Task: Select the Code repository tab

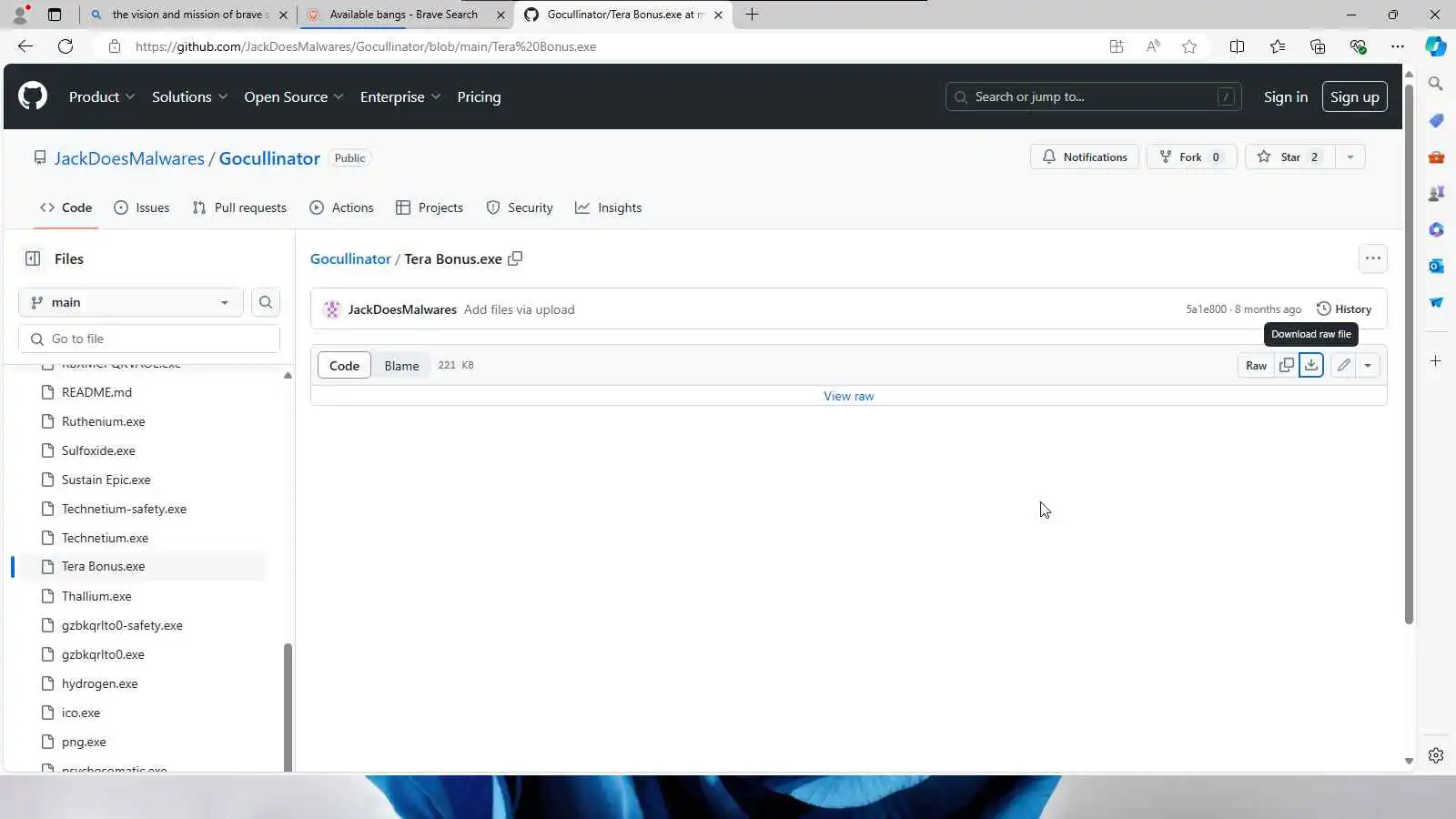Action: pos(66,207)
